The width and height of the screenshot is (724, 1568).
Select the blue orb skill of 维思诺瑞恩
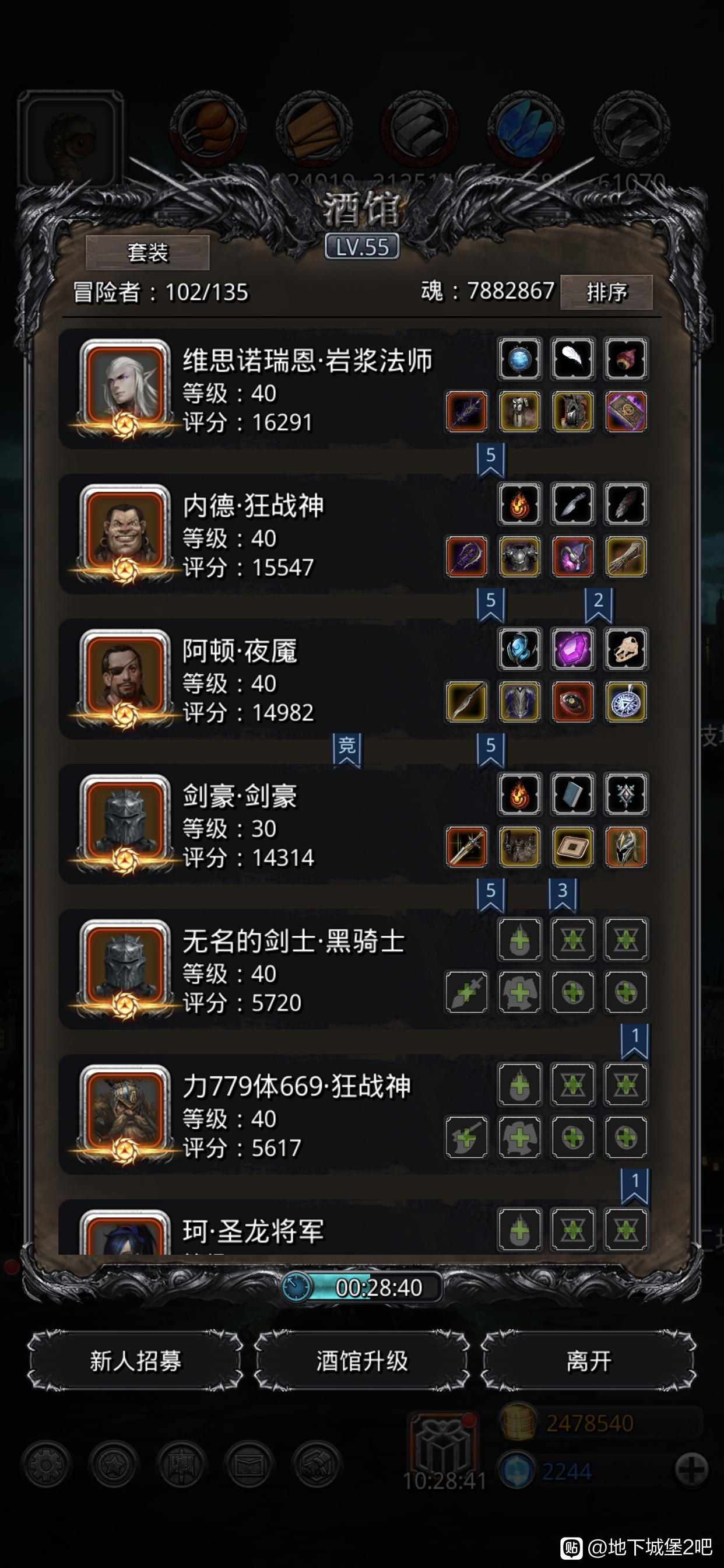coord(519,359)
